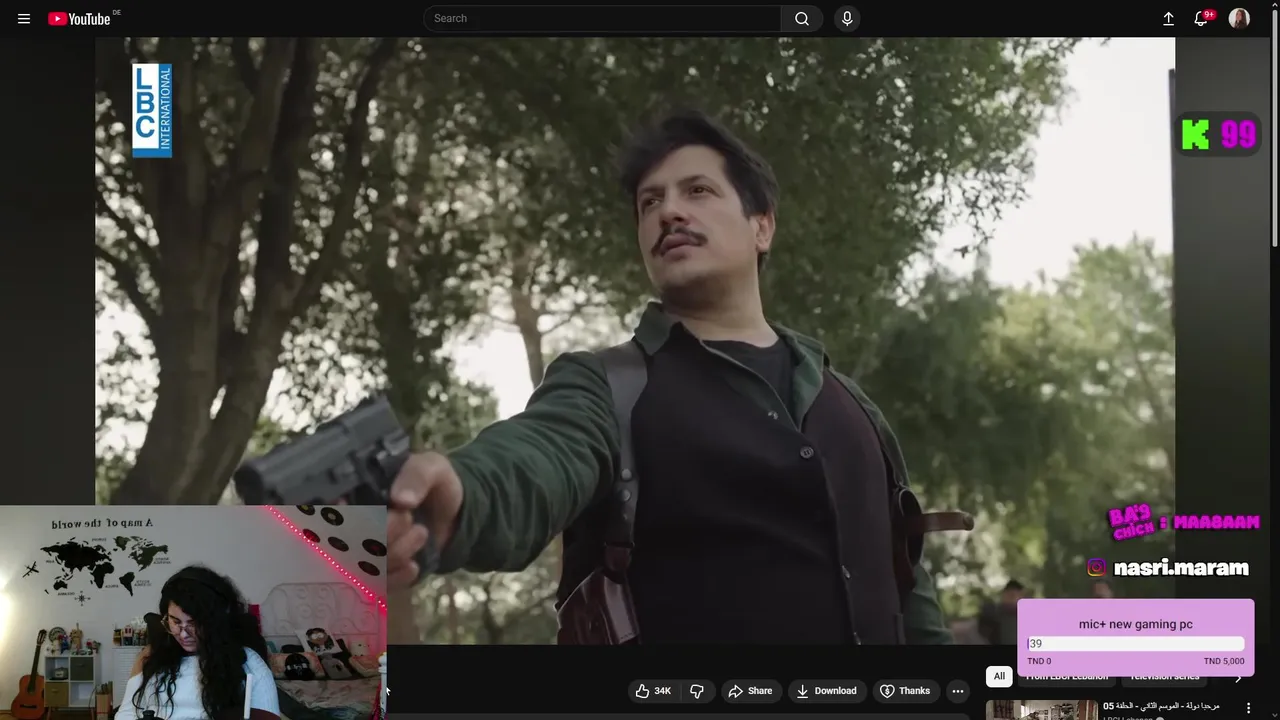Image resolution: width=1280 pixels, height=720 pixels.
Task: Start voice search with the microphone icon
Action: click(847, 18)
